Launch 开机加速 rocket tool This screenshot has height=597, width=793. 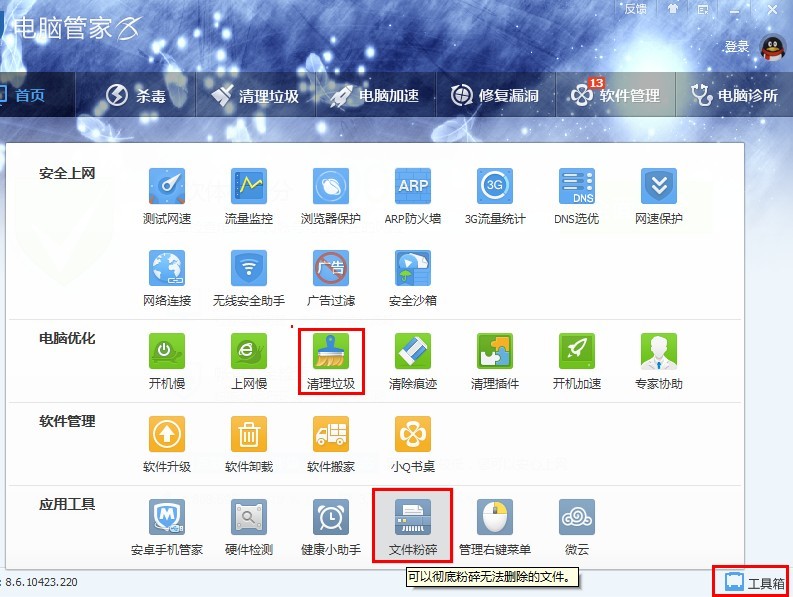coord(577,361)
